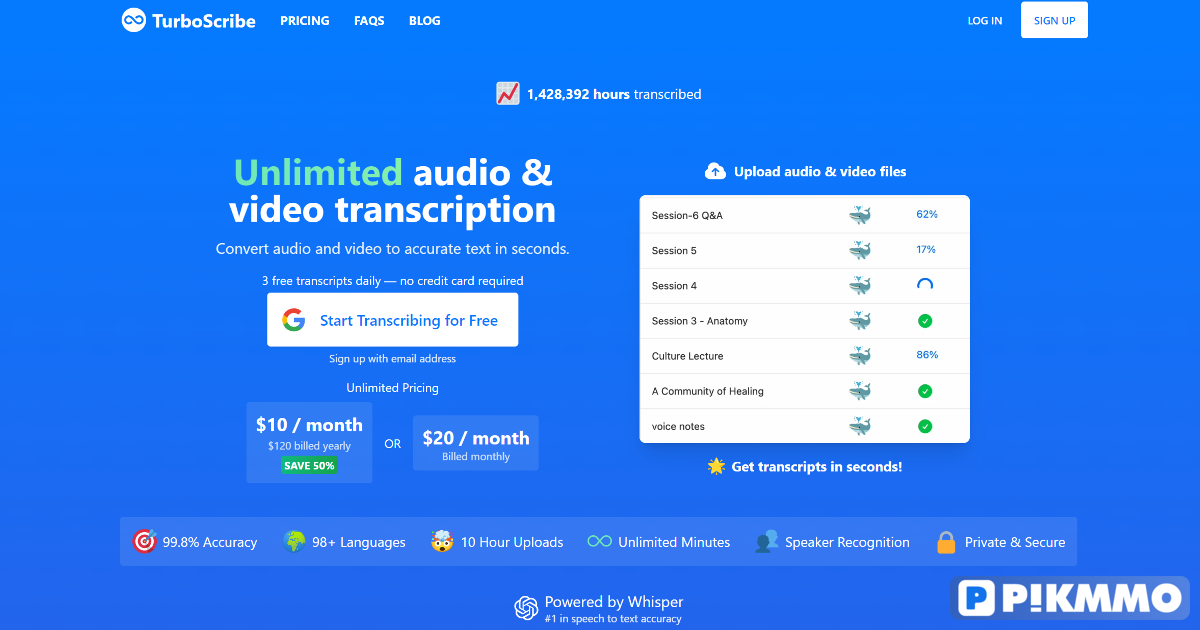The height and width of the screenshot is (630, 1200).
Task: Click the speakers icon for Speaker Recognition
Action: [x=767, y=541]
